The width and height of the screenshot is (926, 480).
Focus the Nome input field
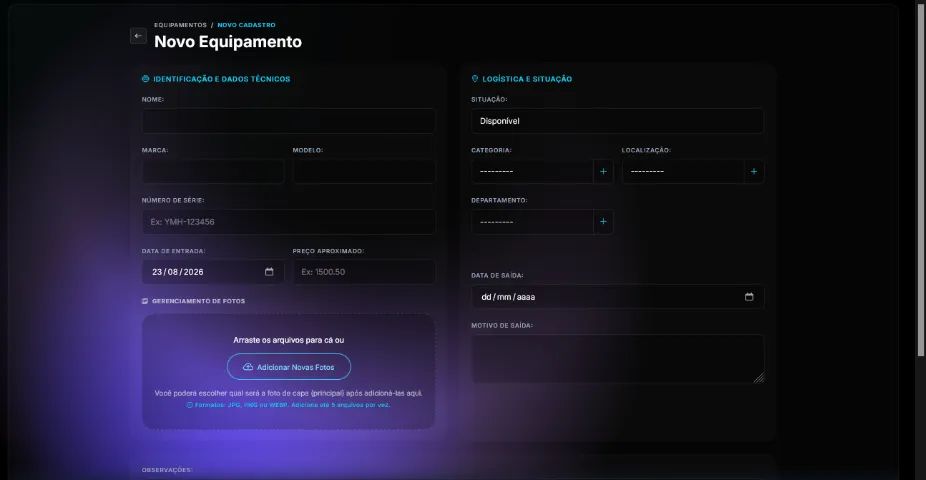click(288, 121)
